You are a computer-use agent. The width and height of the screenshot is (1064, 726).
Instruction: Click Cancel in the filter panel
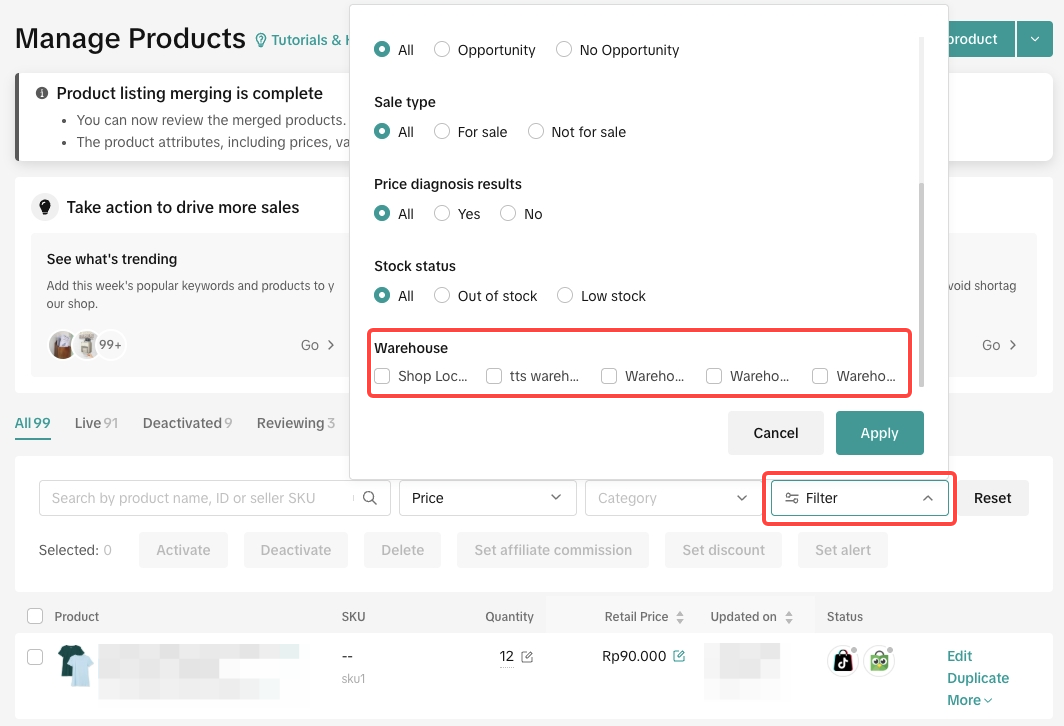(775, 433)
